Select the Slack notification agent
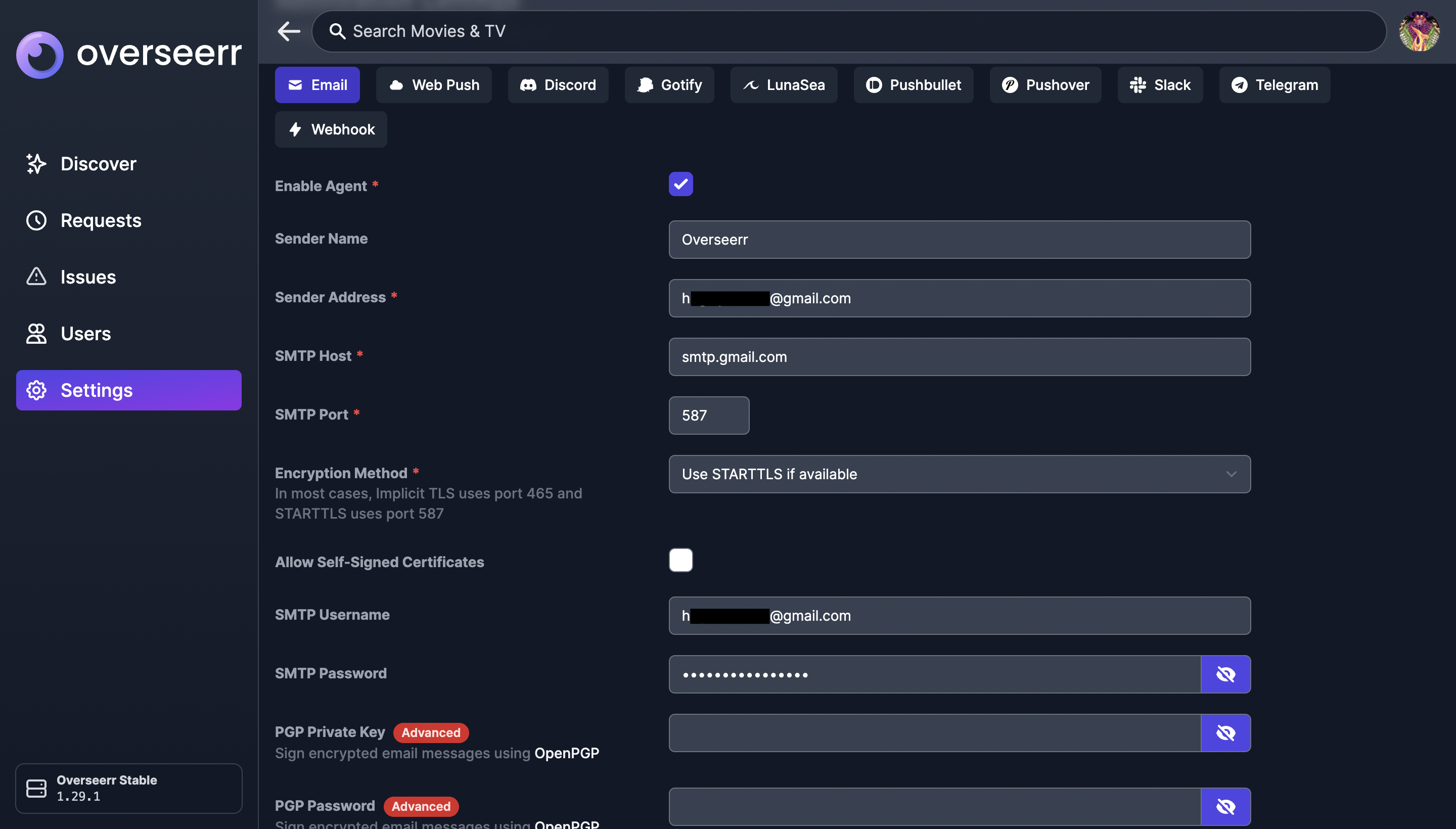 pos(1159,85)
